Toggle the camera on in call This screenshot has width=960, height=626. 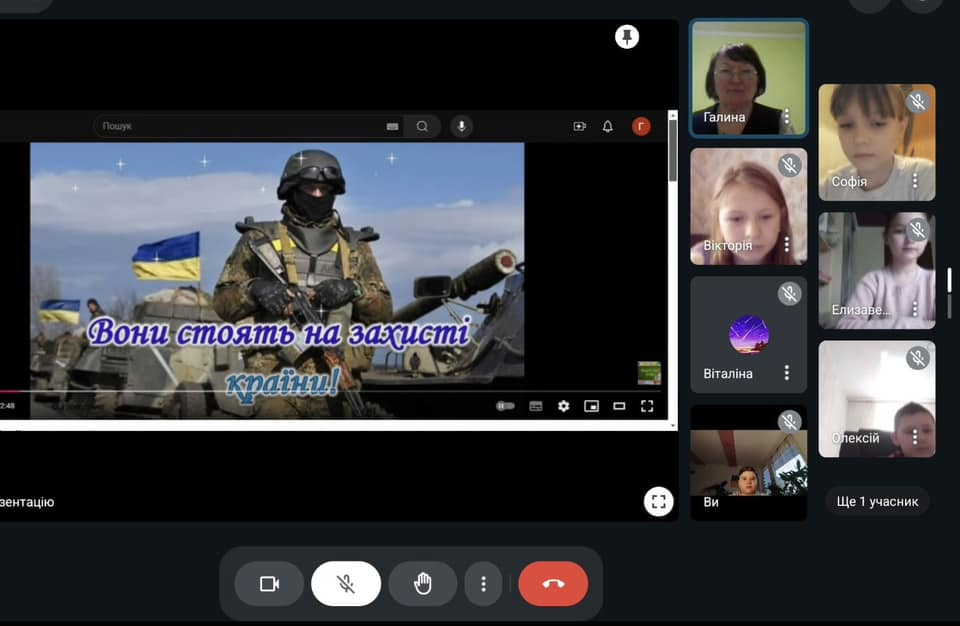click(269, 584)
